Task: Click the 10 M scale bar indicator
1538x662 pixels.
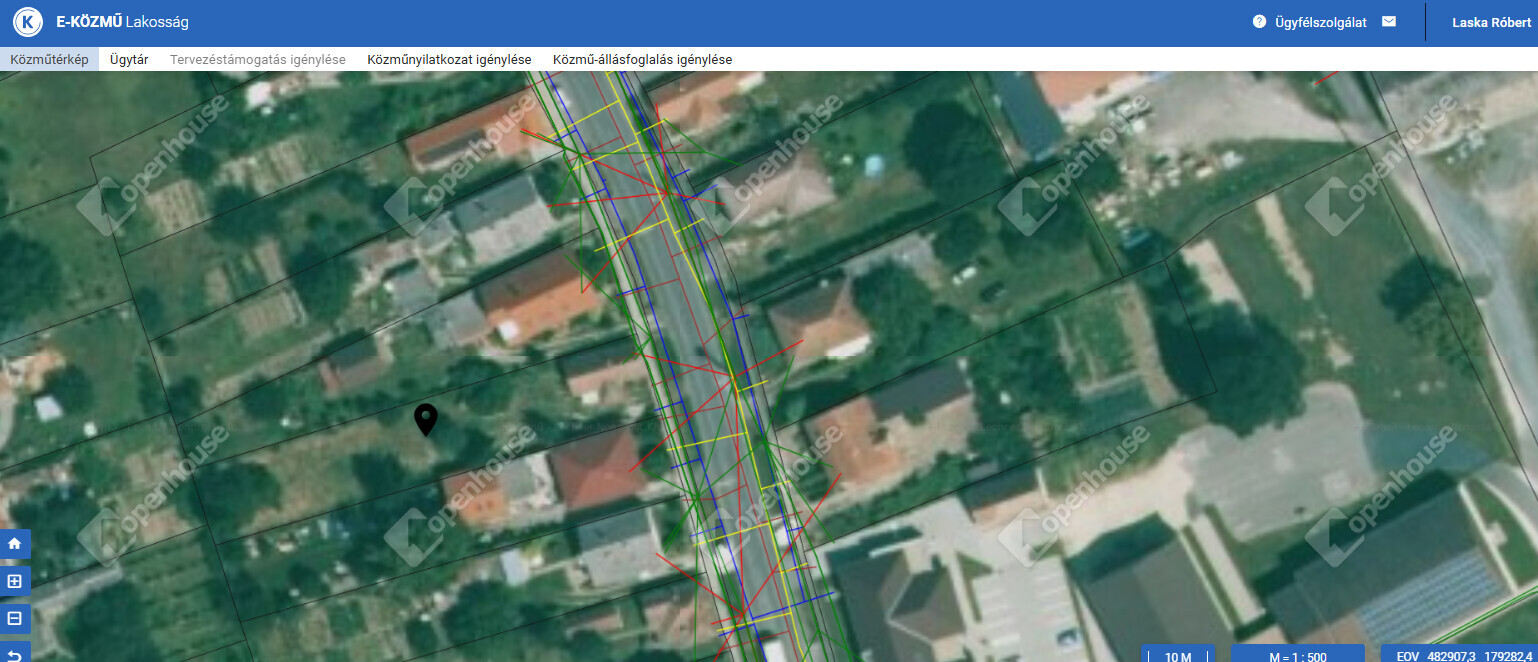Action: [1178, 655]
